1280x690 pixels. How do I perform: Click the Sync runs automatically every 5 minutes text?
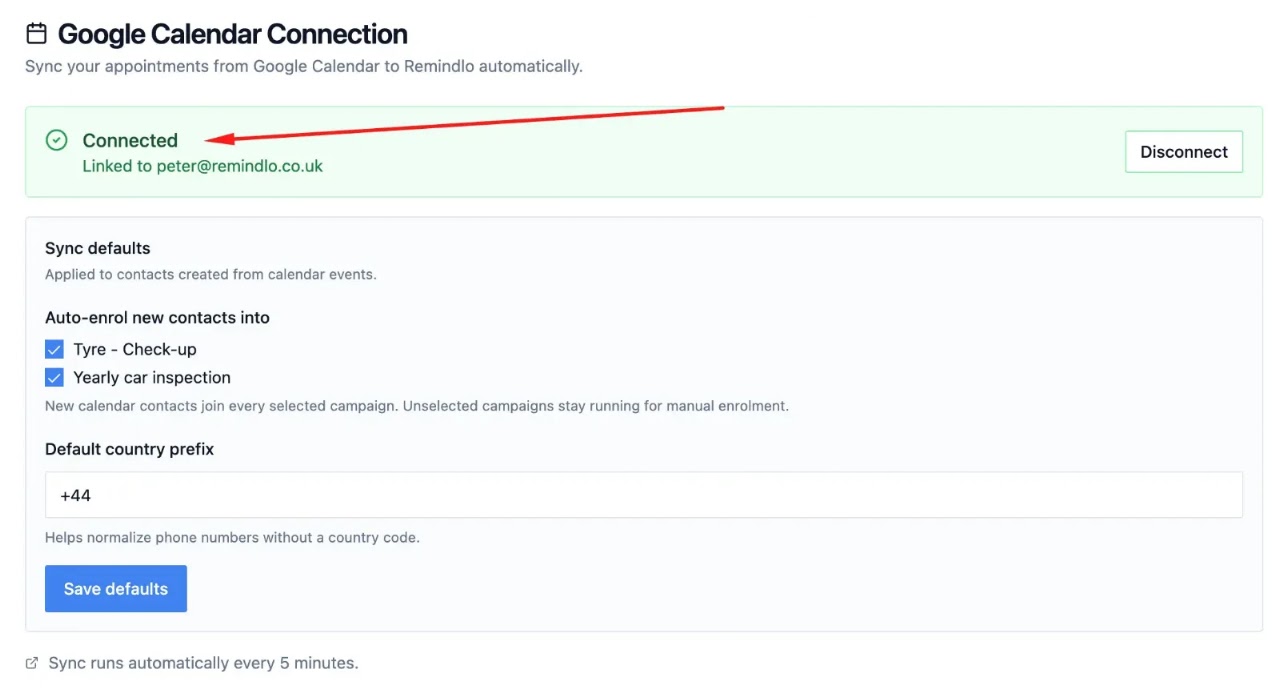pos(203,663)
